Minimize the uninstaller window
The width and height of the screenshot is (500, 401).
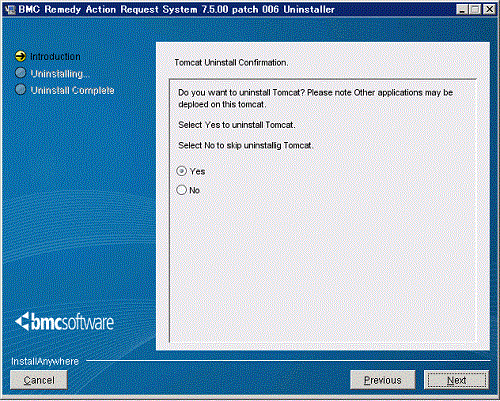(462, 9)
